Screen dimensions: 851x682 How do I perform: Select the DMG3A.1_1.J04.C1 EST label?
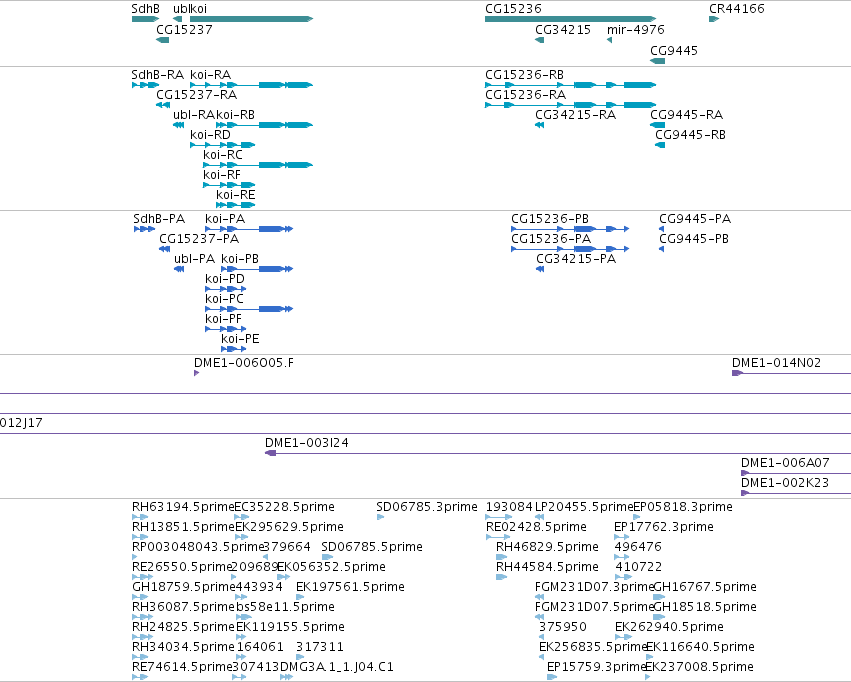(336, 668)
